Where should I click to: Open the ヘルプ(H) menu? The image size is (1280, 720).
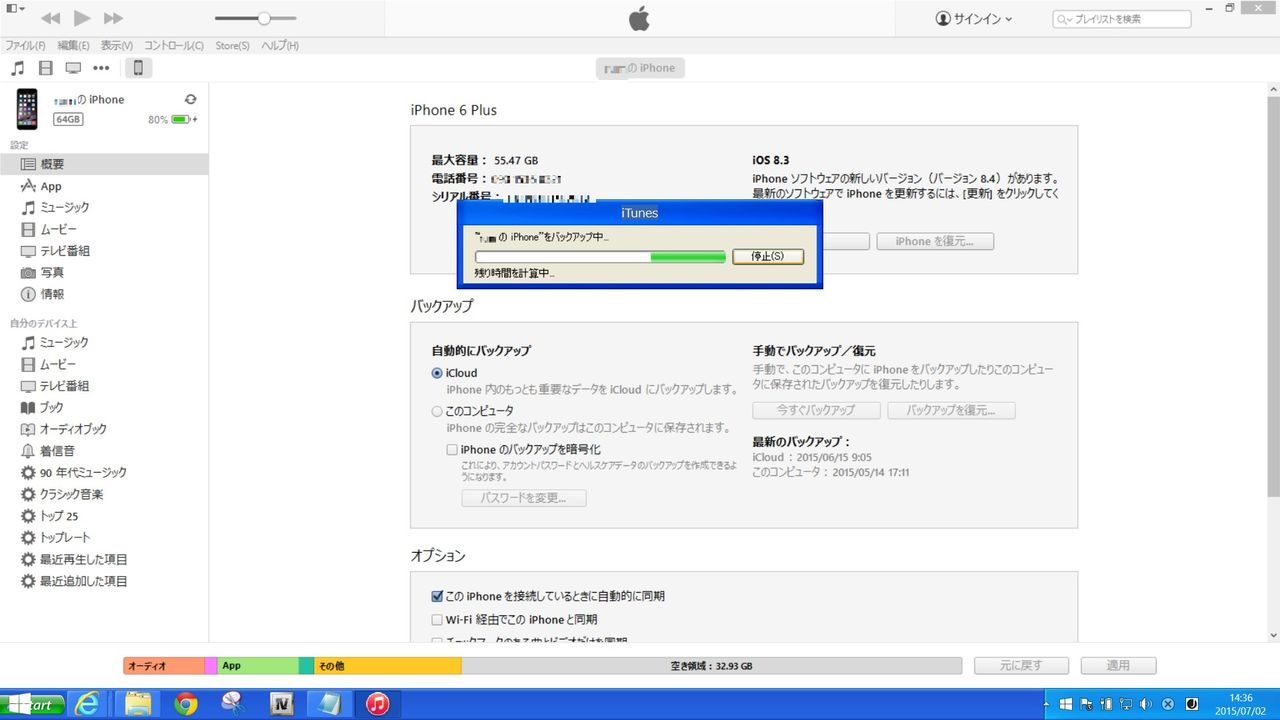click(280, 46)
